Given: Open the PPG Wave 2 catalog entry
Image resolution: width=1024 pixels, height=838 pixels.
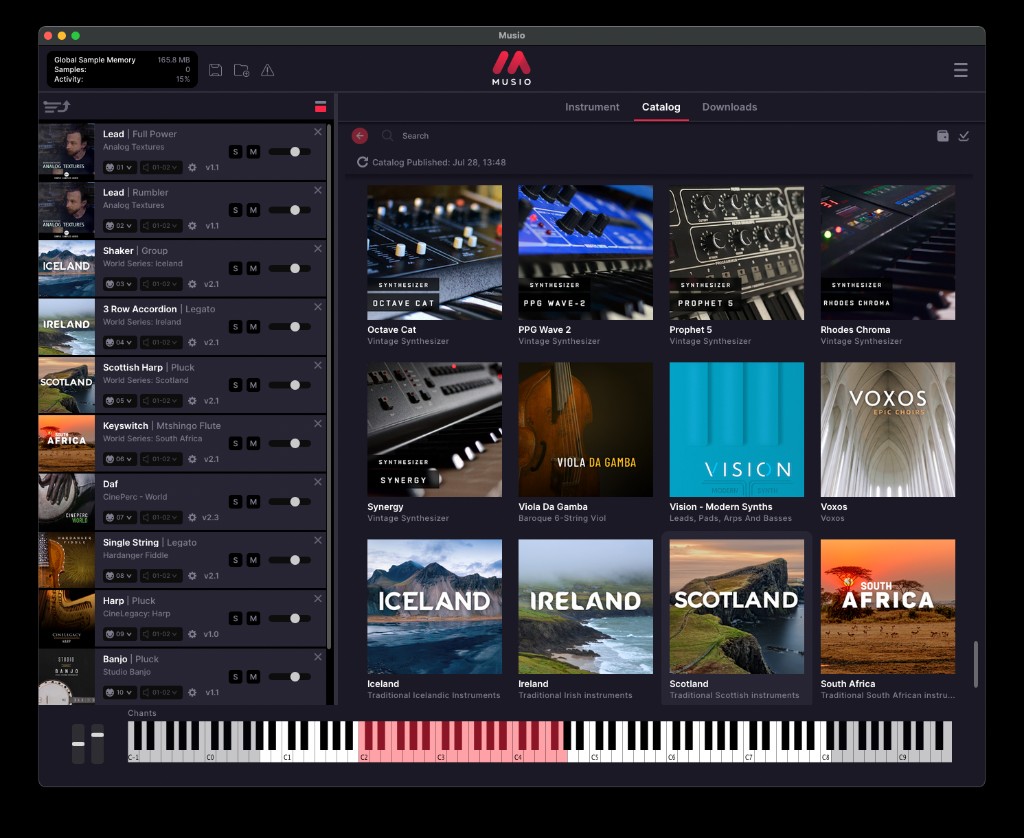Looking at the screenshot, I should coord(585,265).
